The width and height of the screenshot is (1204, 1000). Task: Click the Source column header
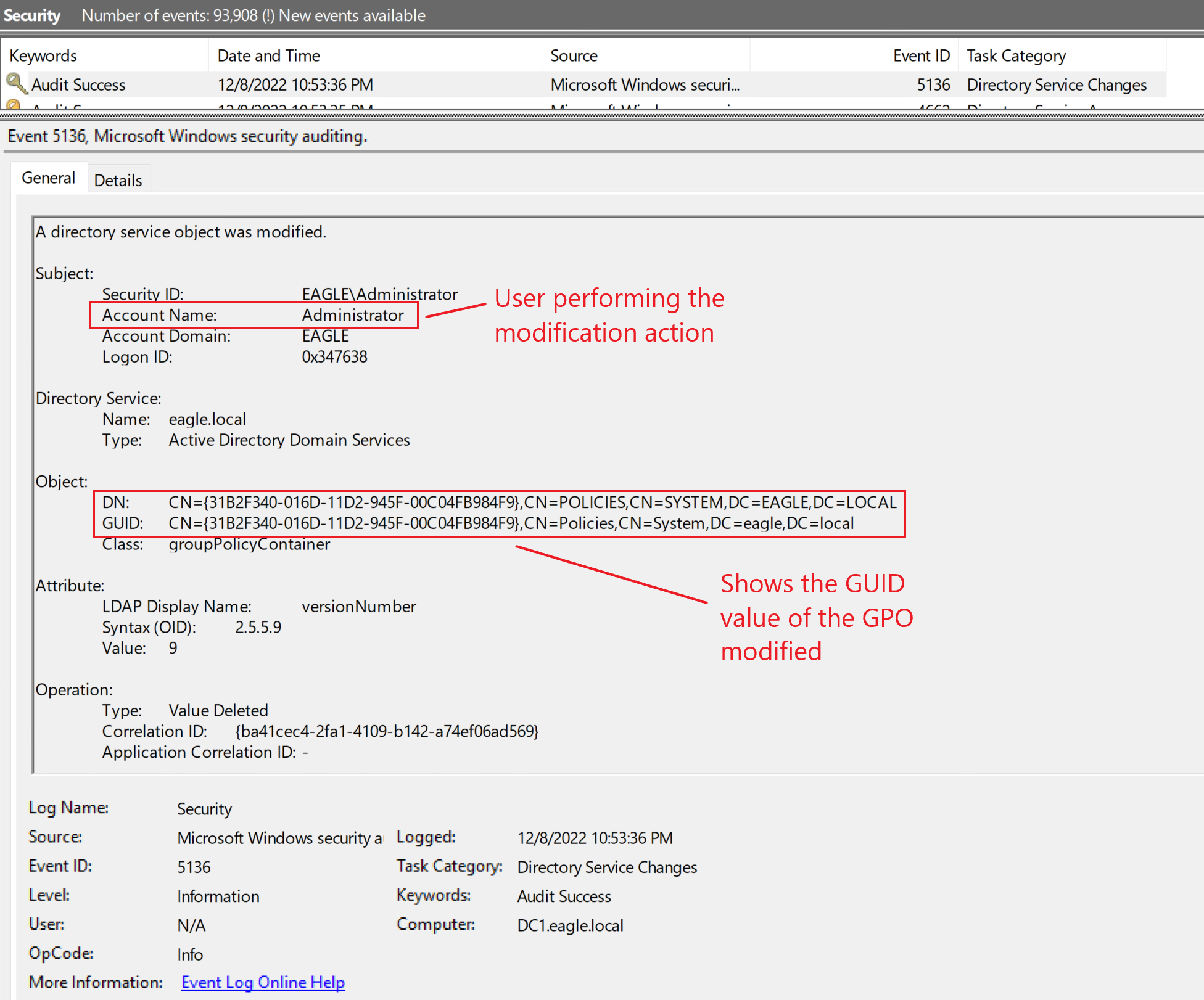tap(574, 55)
